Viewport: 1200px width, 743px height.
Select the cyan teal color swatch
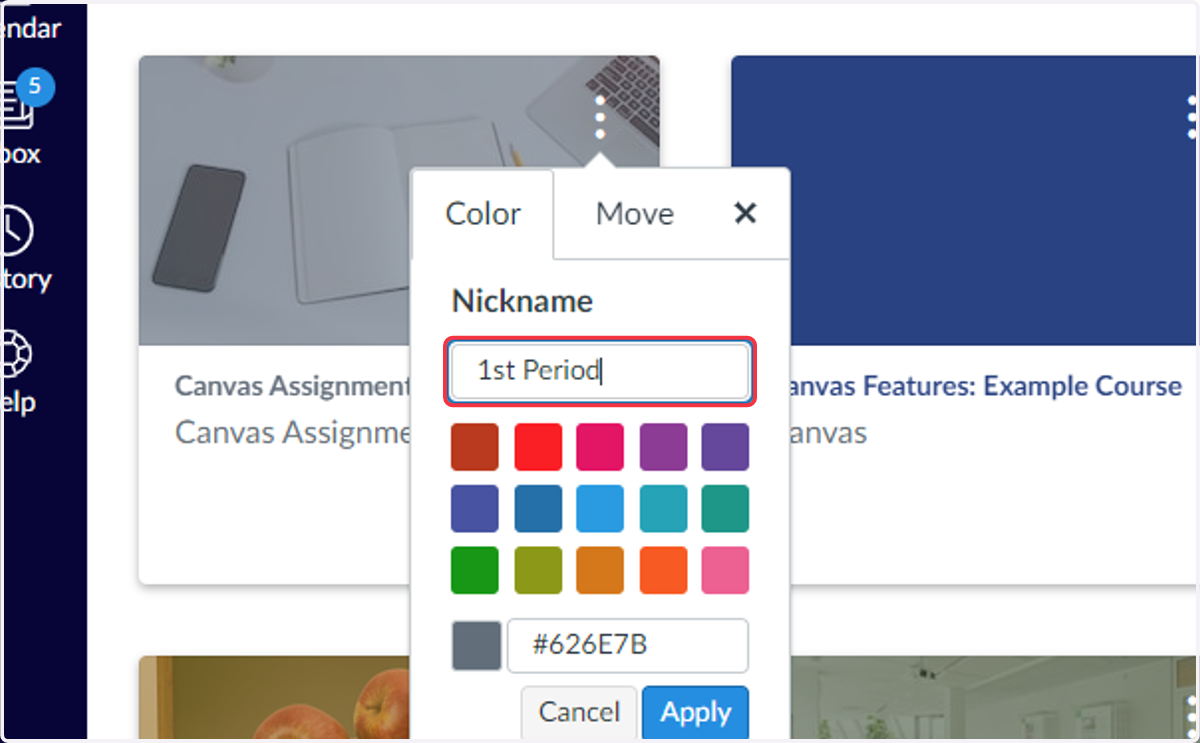click(x=663, y=509)
